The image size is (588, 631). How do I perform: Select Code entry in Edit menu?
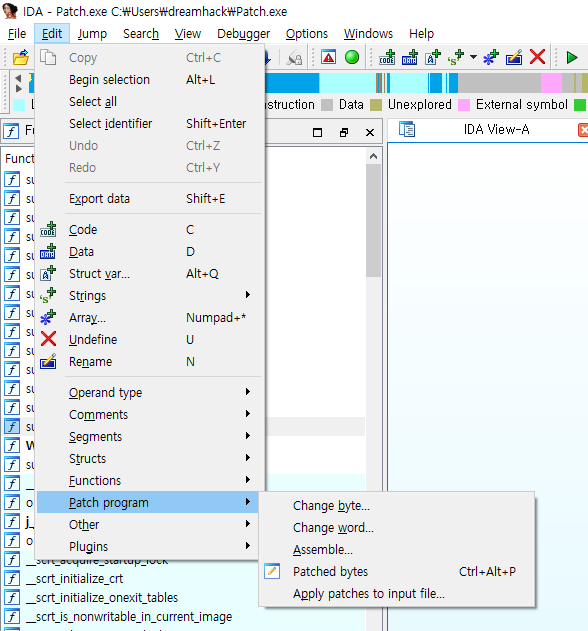tap(150, 229)
